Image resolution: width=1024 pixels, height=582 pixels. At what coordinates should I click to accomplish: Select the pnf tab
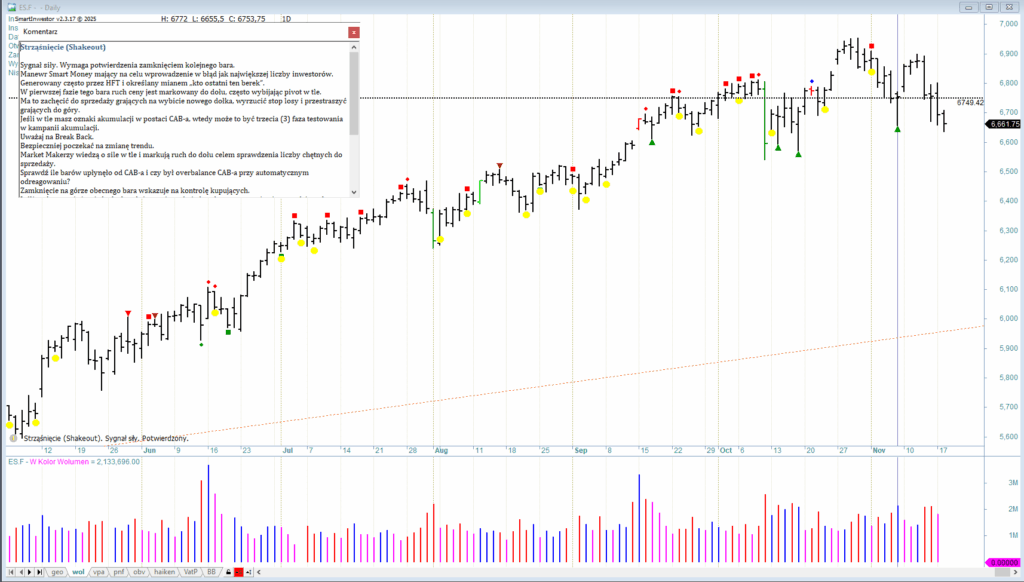click(x=119, y=572)
